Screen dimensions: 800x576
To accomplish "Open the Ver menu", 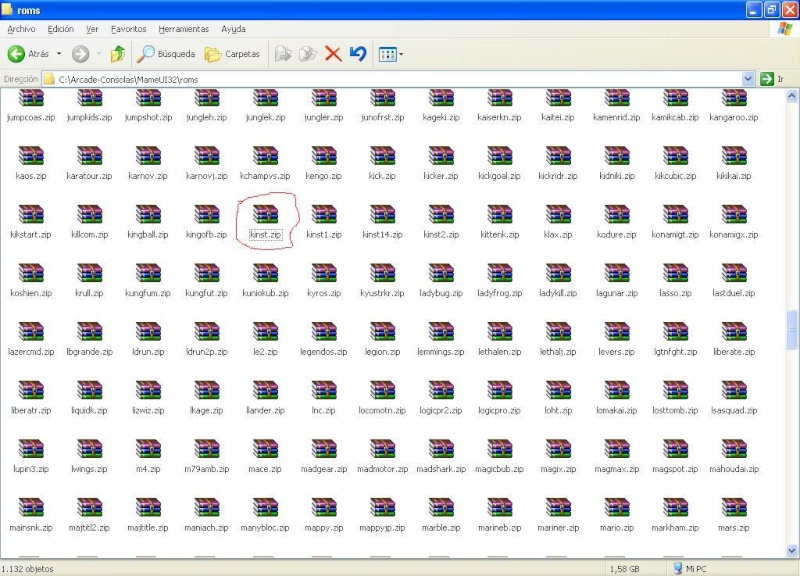I will tap(92, 29).
